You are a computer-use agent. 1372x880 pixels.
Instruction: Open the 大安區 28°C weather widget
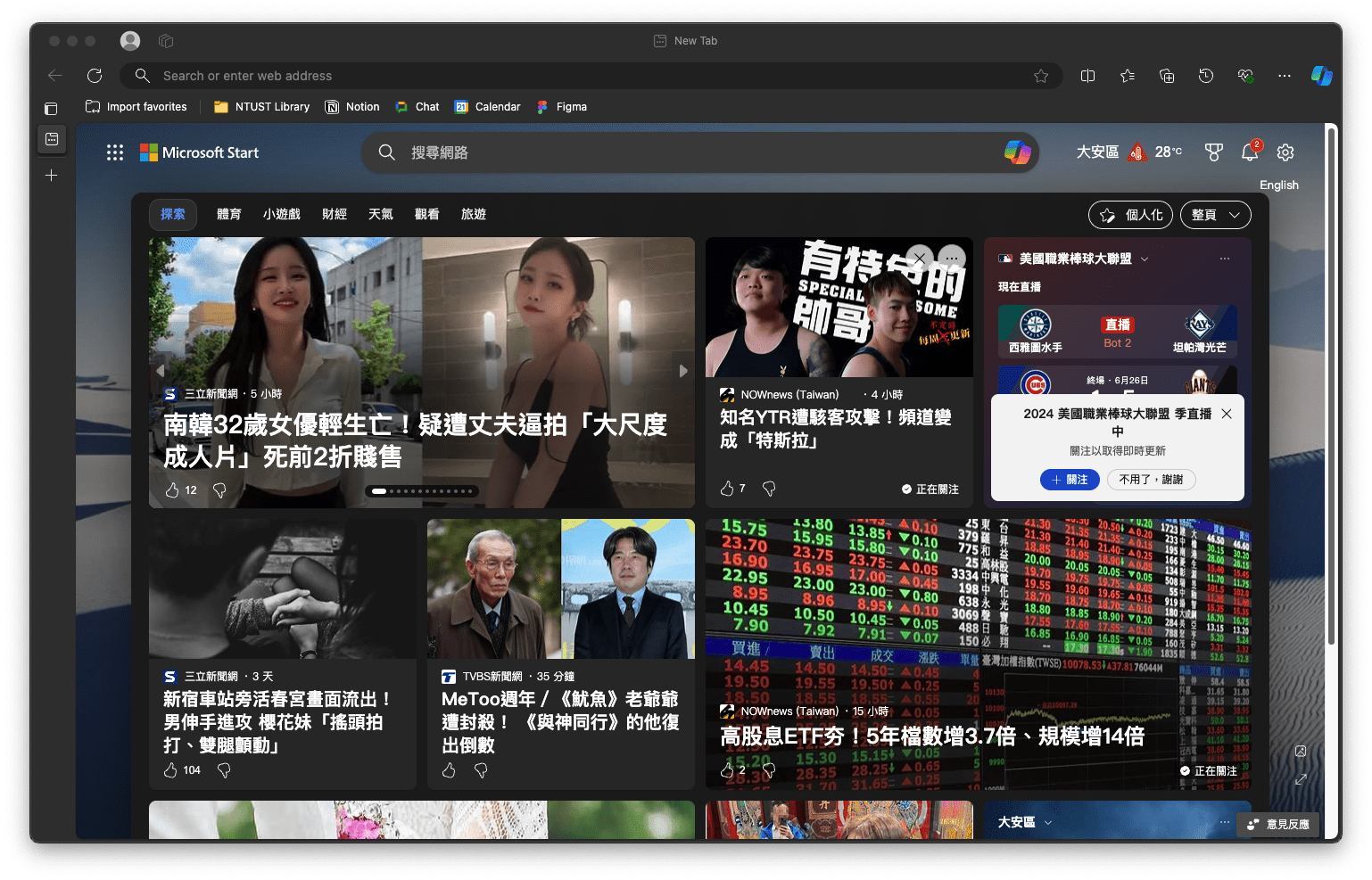tap(1128, 152)
